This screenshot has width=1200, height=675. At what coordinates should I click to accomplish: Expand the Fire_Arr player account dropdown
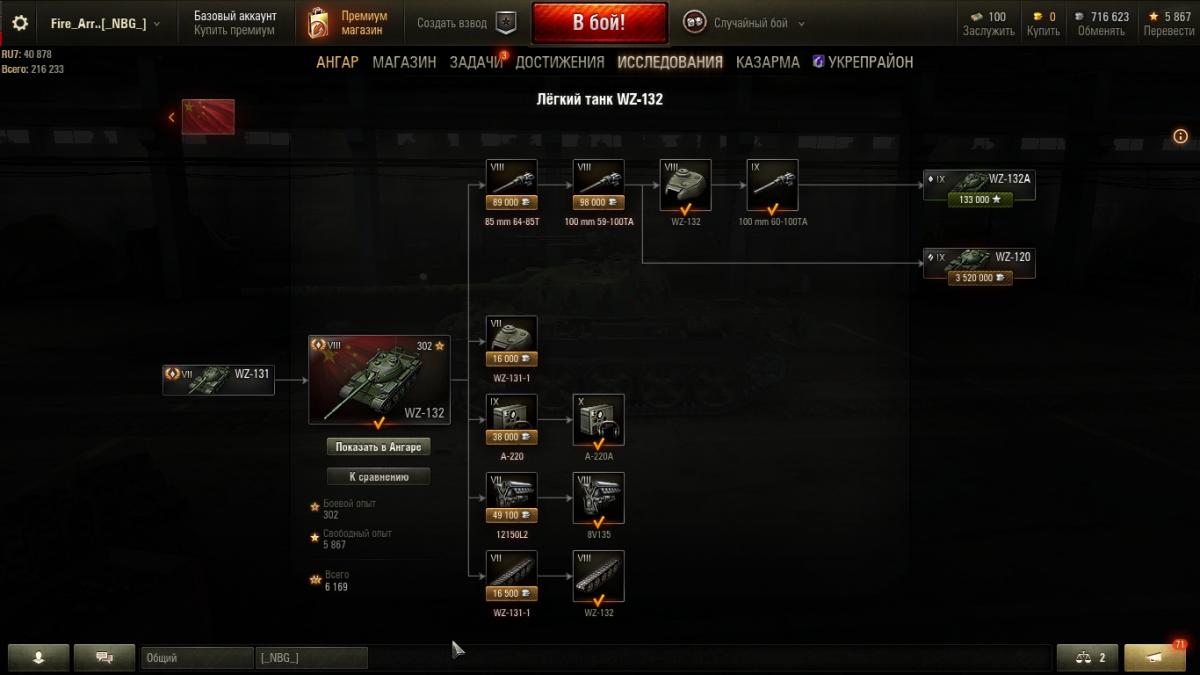tap(105, 23)
